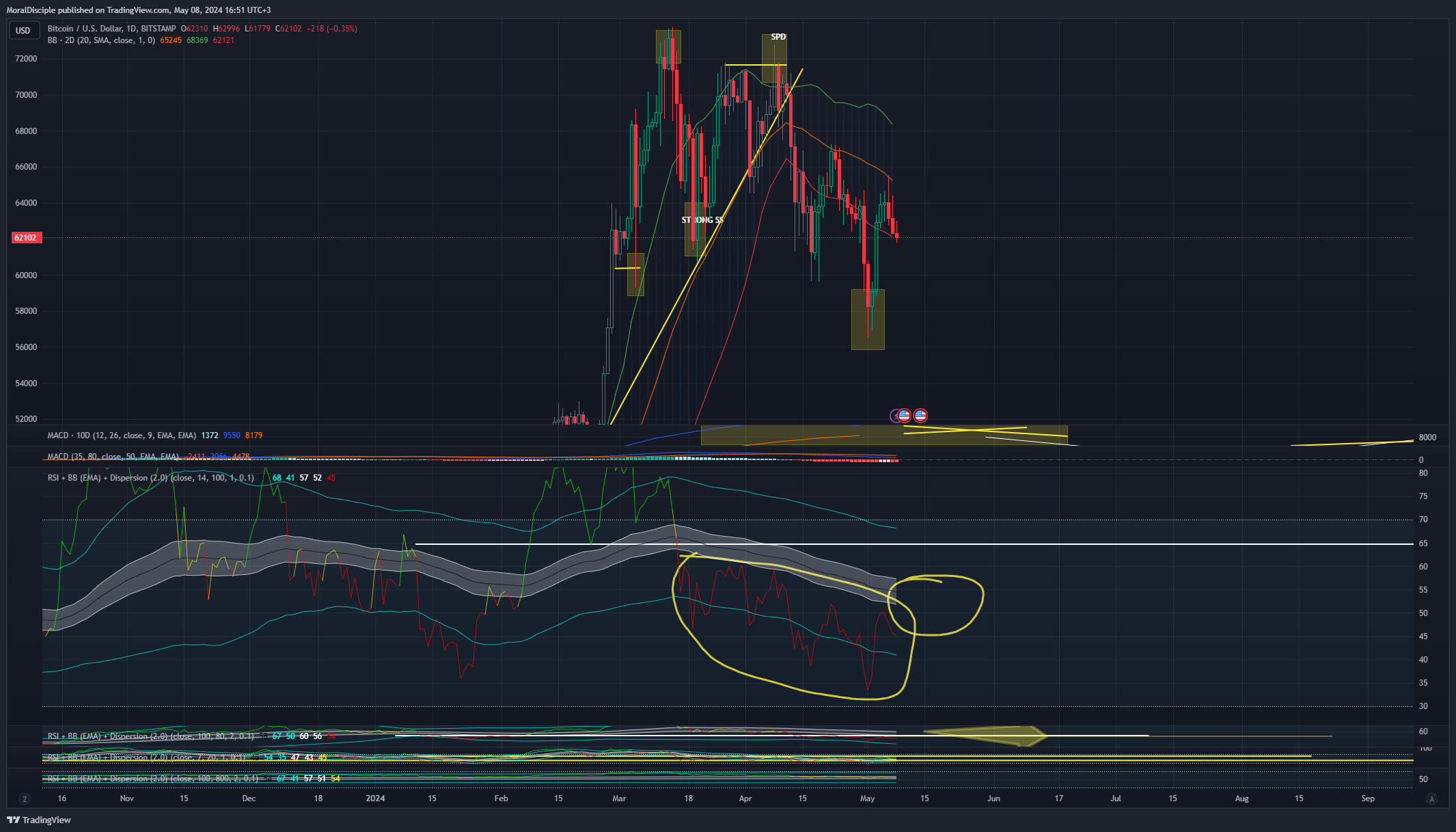
Task: Click the BB value 65245
Action: point(171,40)
